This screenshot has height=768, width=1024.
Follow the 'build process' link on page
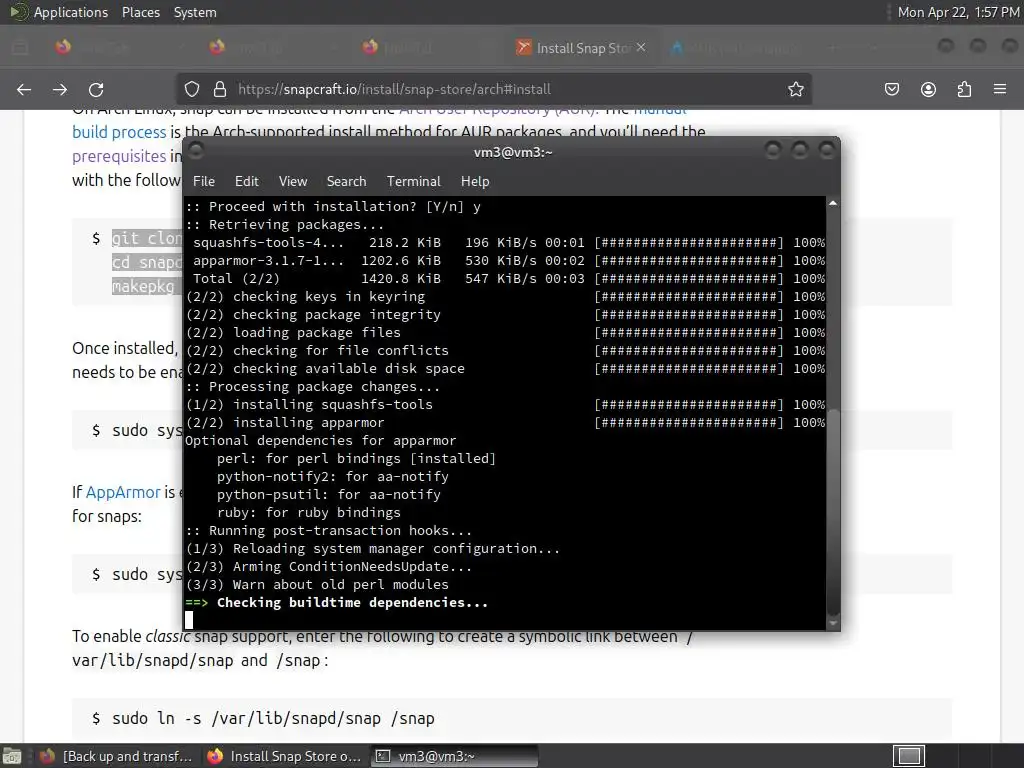tap(119, 132)
